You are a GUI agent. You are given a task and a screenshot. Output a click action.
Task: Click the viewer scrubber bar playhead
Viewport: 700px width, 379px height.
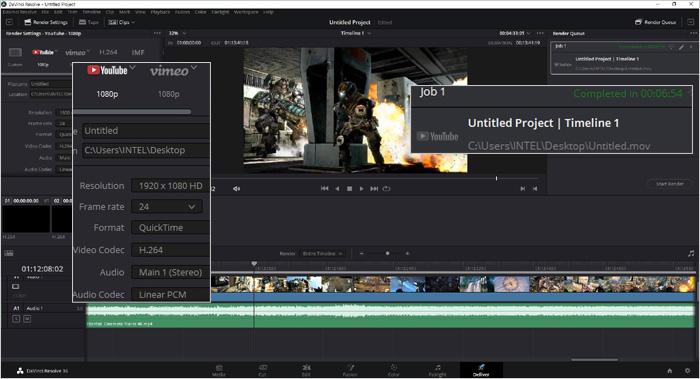[496, 178]
